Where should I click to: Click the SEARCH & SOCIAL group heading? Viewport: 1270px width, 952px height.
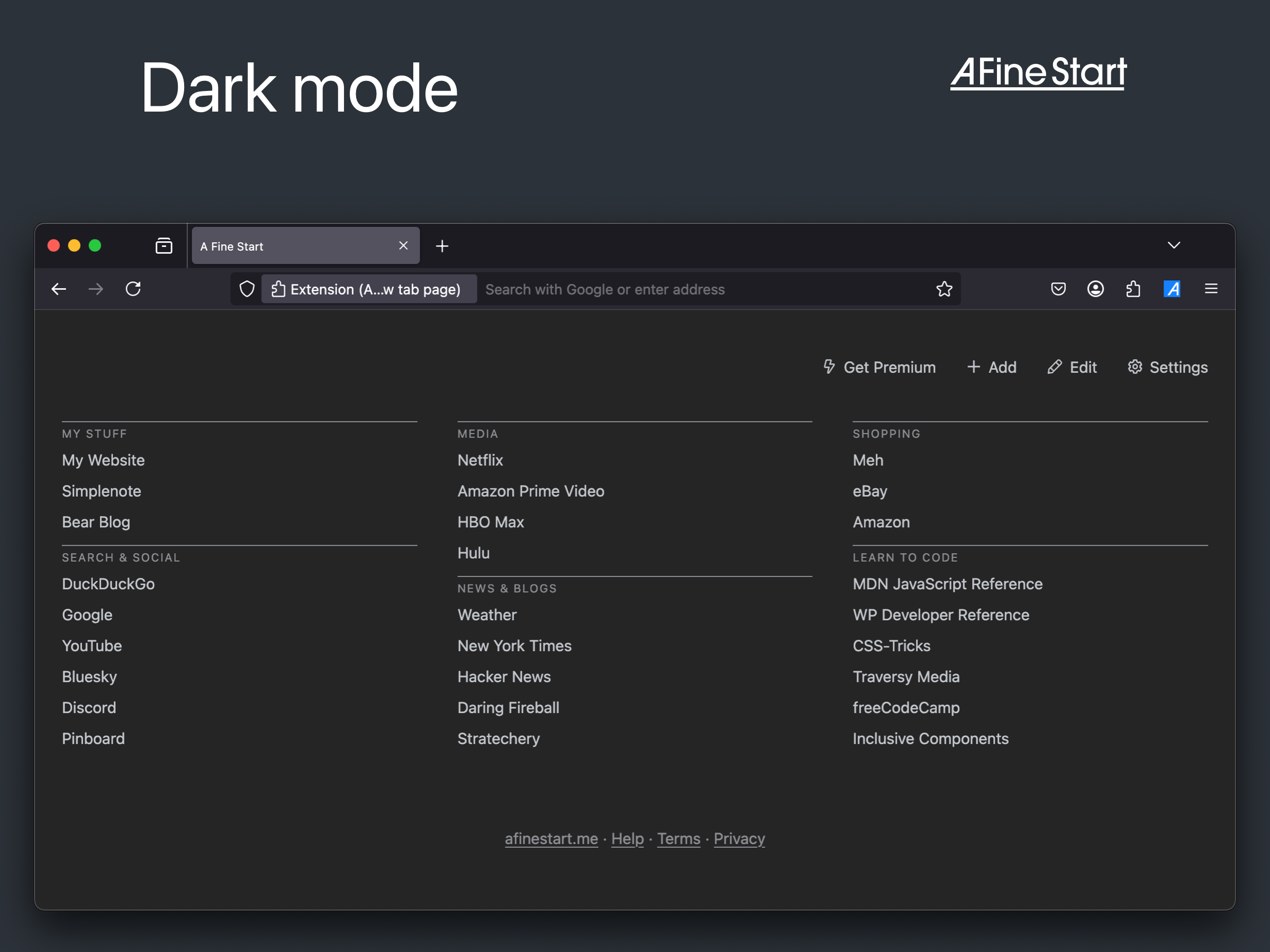tap(121, 558)
